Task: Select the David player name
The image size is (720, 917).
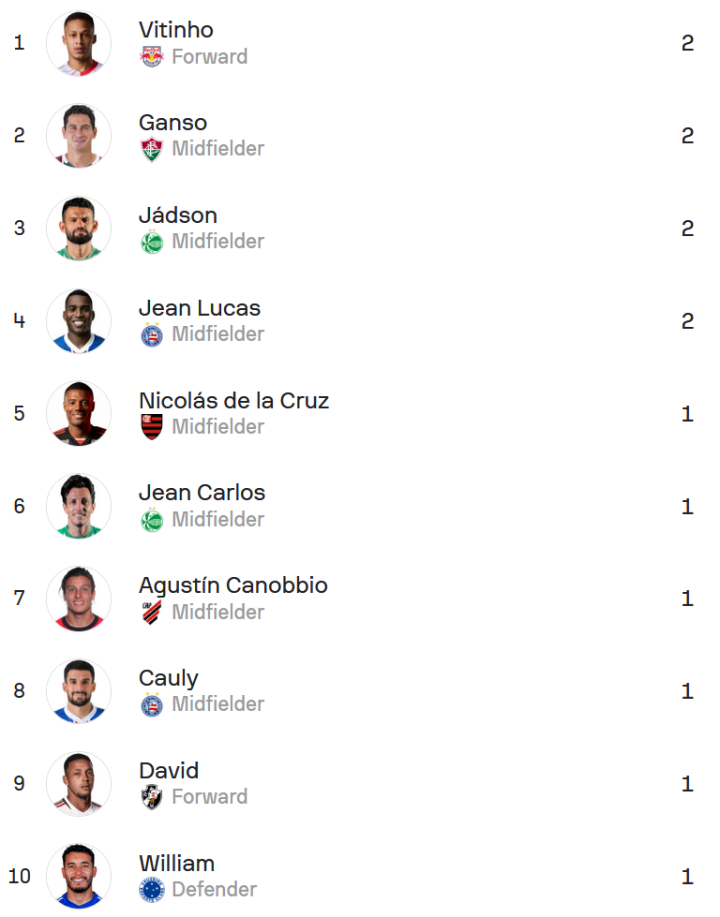Action: click(x=169, y=771)
